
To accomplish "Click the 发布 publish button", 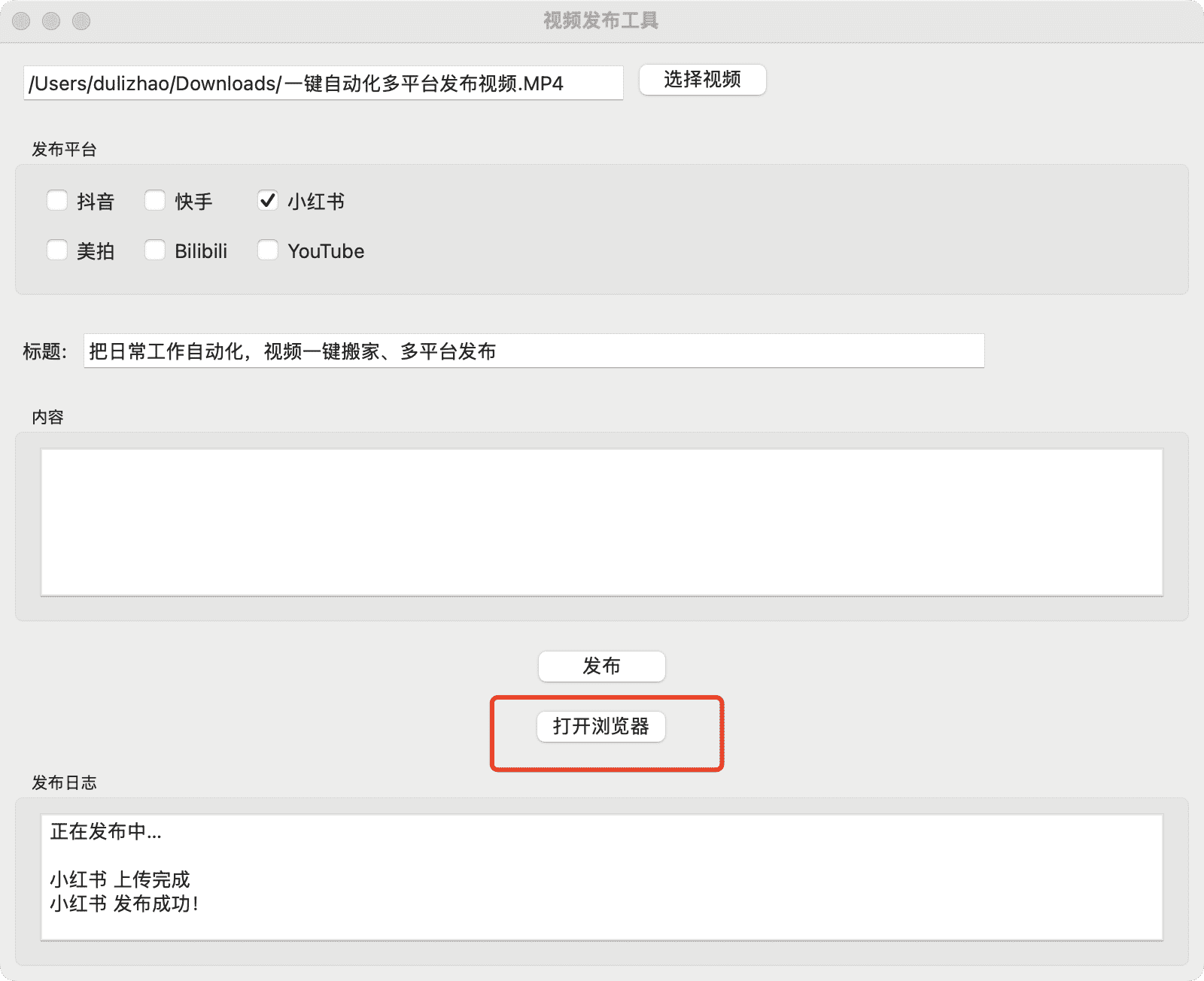I will 602,667.
